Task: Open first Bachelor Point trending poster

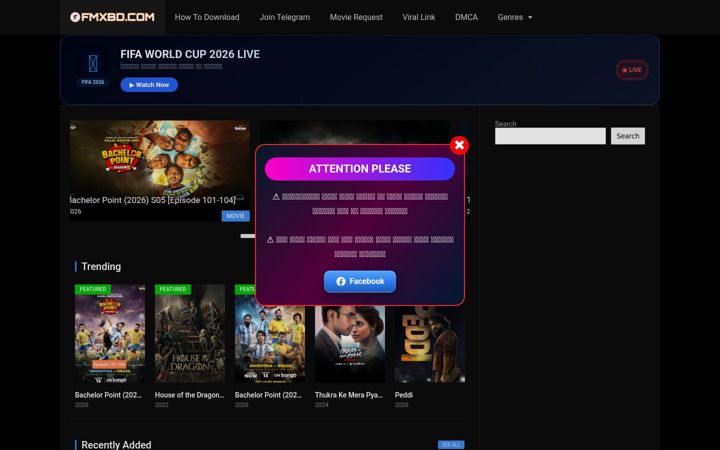Action: [110, 334]
